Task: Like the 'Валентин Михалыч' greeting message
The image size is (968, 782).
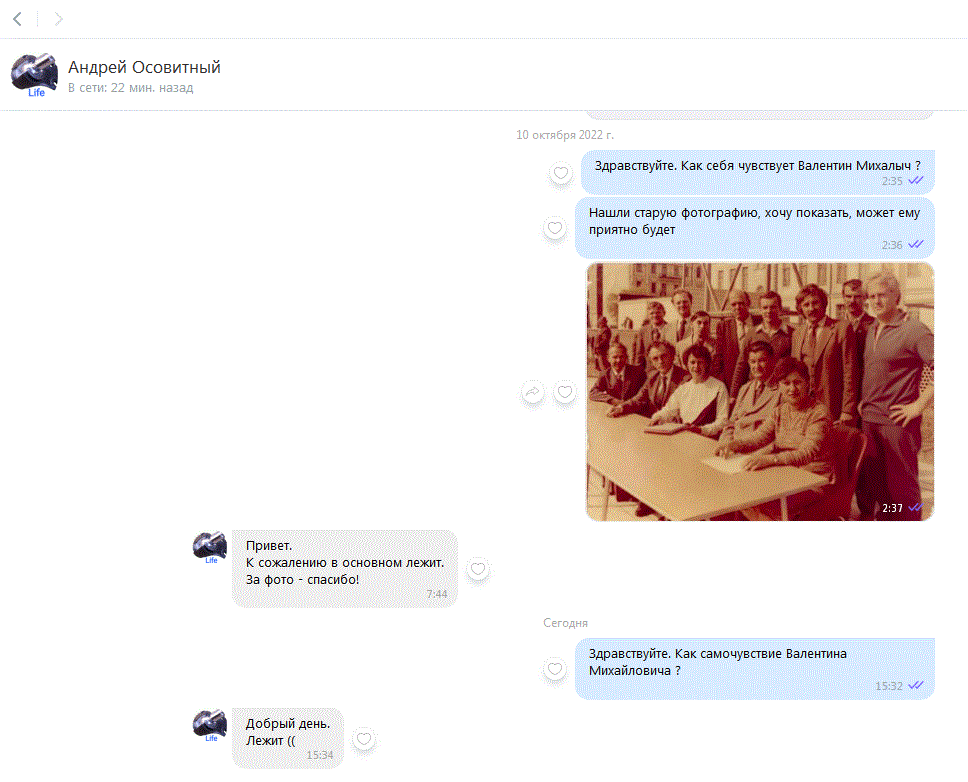Action: tap(562, 173)
